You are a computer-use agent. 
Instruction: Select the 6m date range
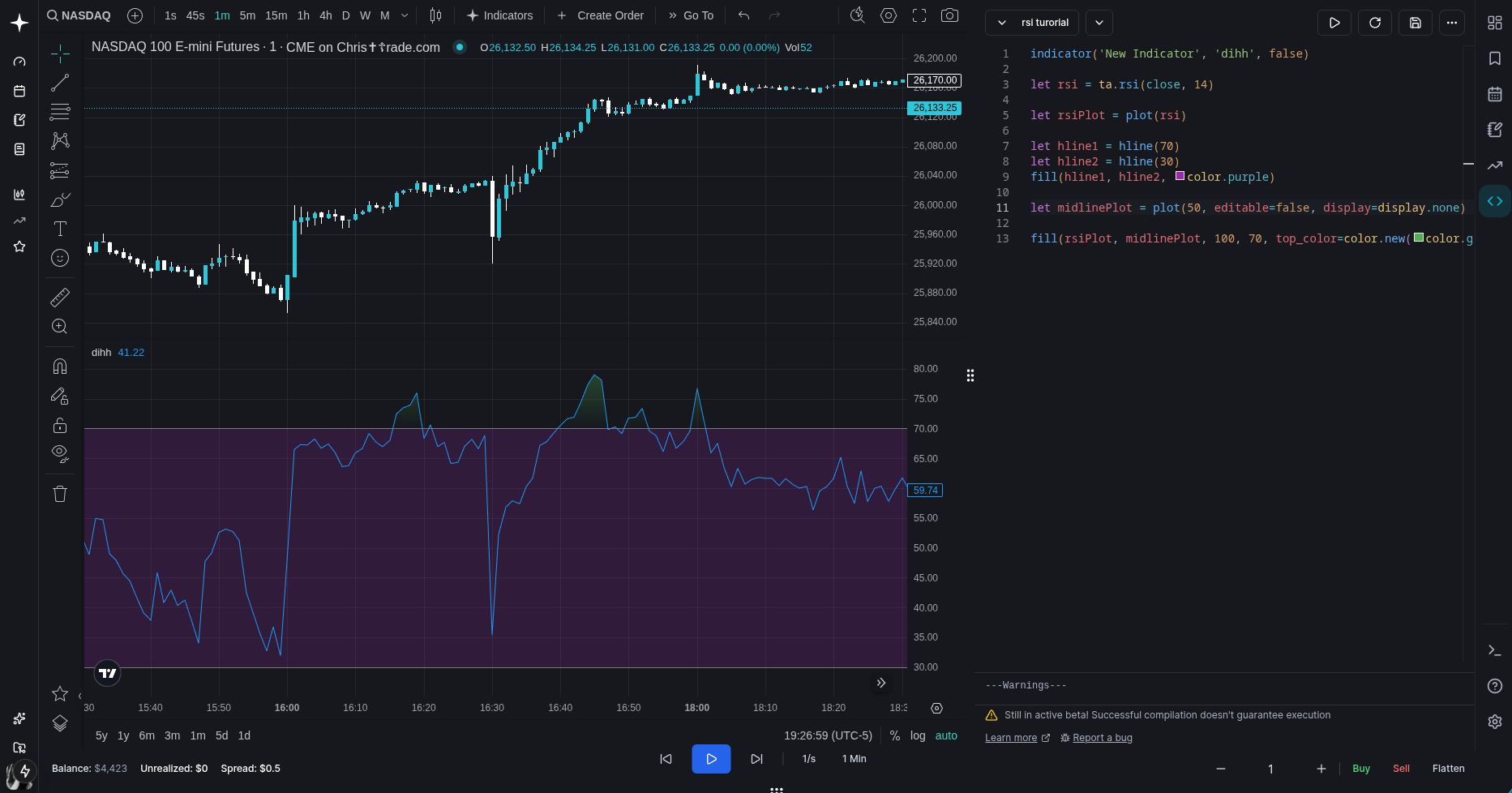click(x=147, y=735)
